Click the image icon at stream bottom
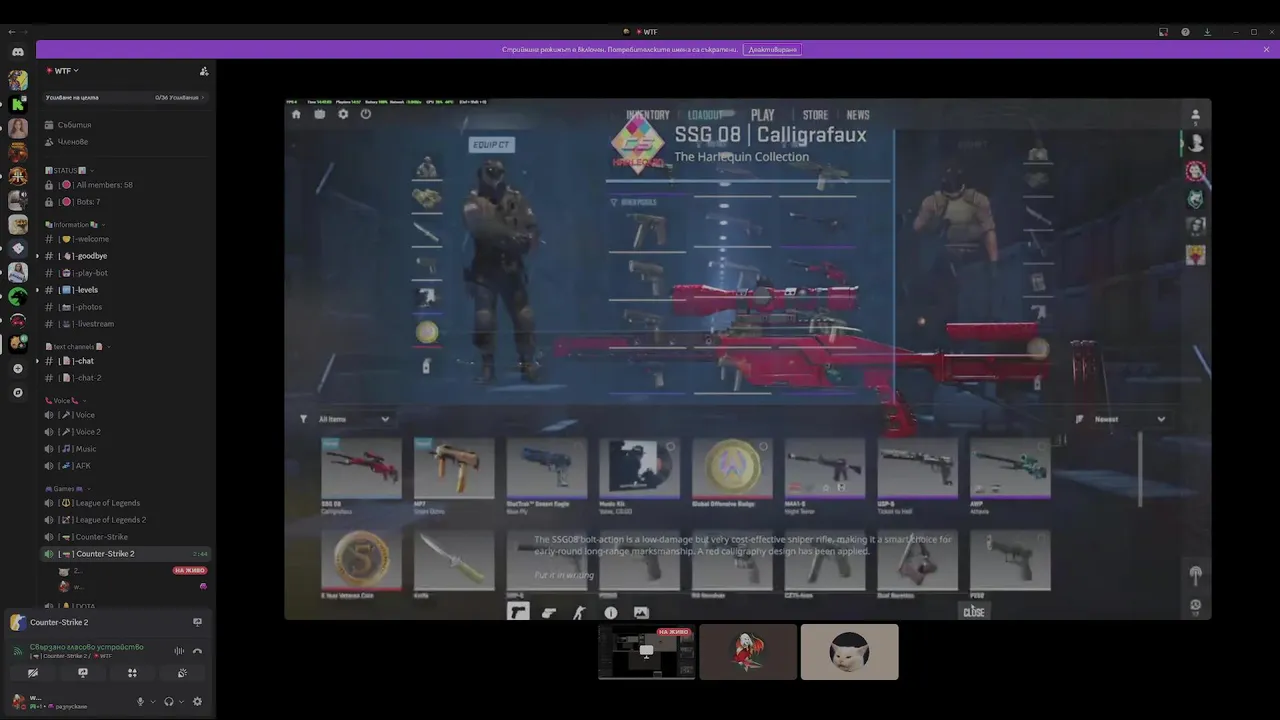The width and height of the screenshot is (1280, 720). pyautogui.click(x=641, y=613)
